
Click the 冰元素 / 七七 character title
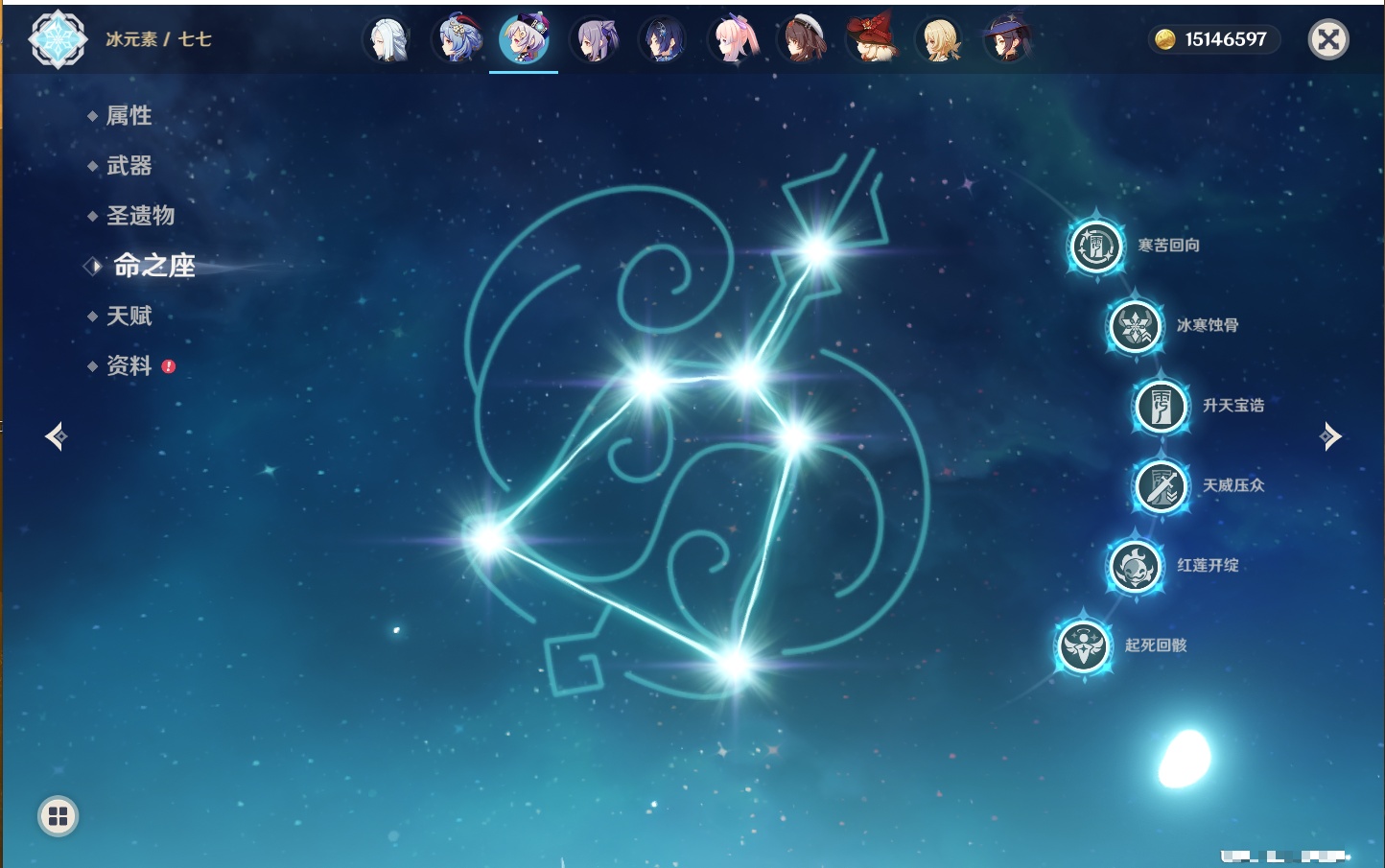point(158,39)
